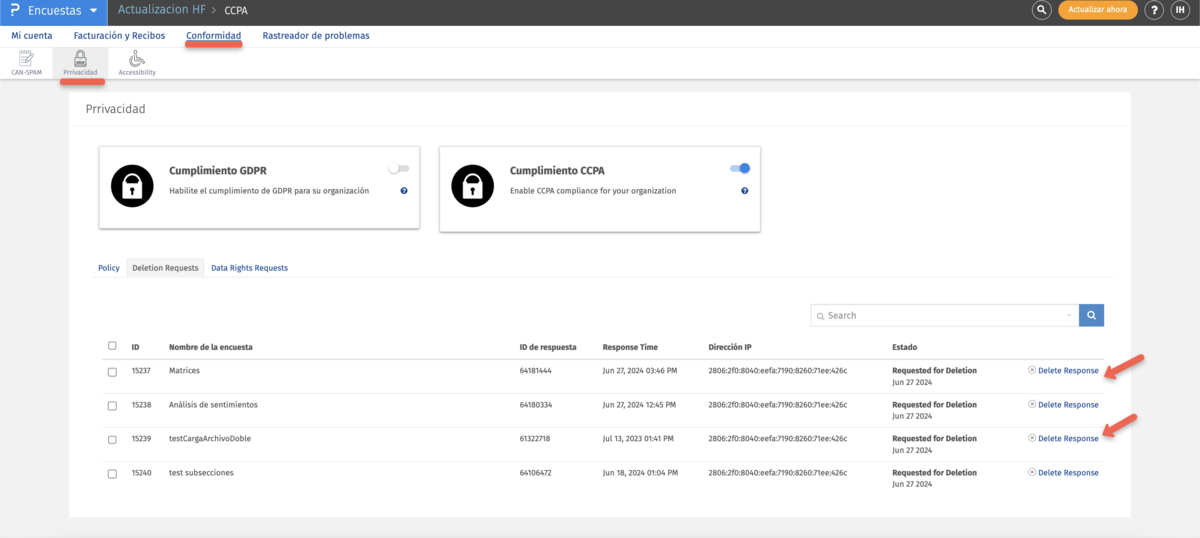Open the help question mark icon

point(1154,10)
